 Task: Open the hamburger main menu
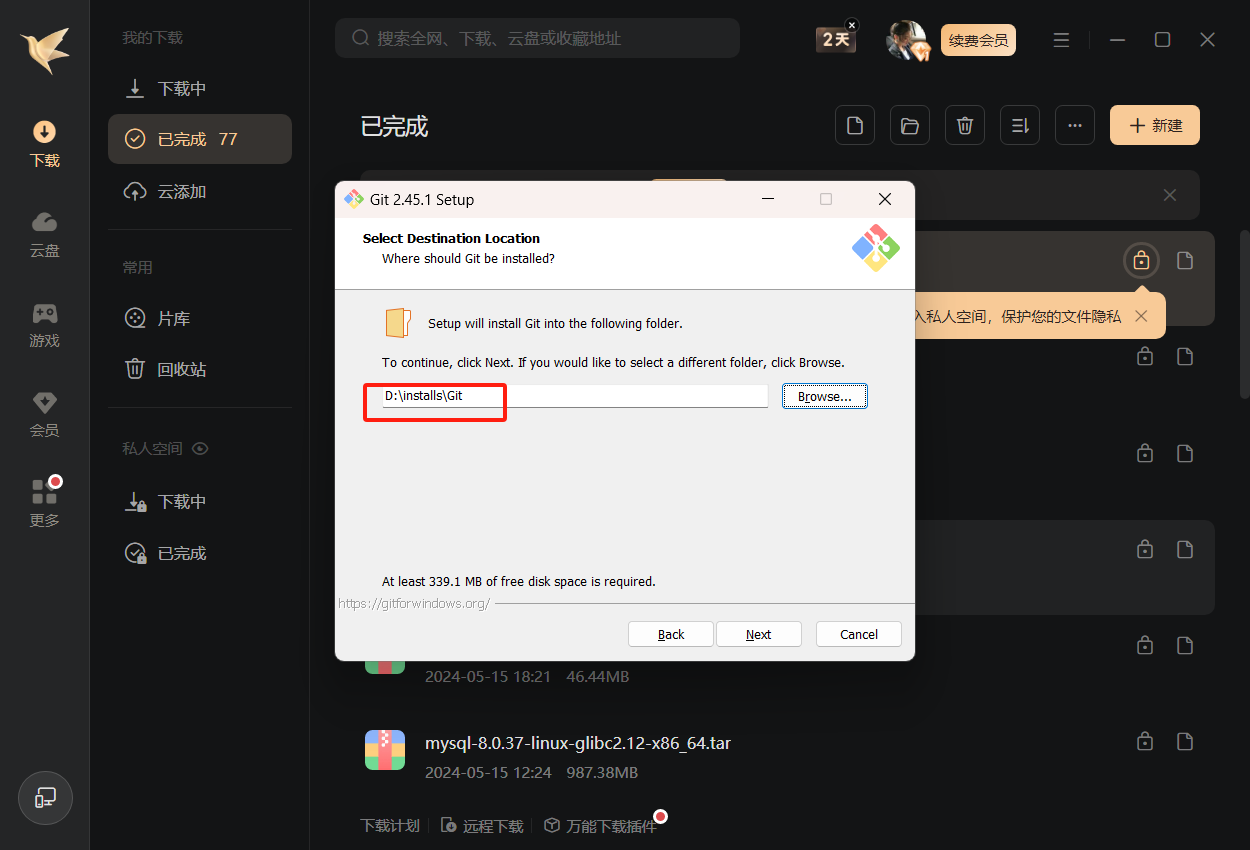1061,40
